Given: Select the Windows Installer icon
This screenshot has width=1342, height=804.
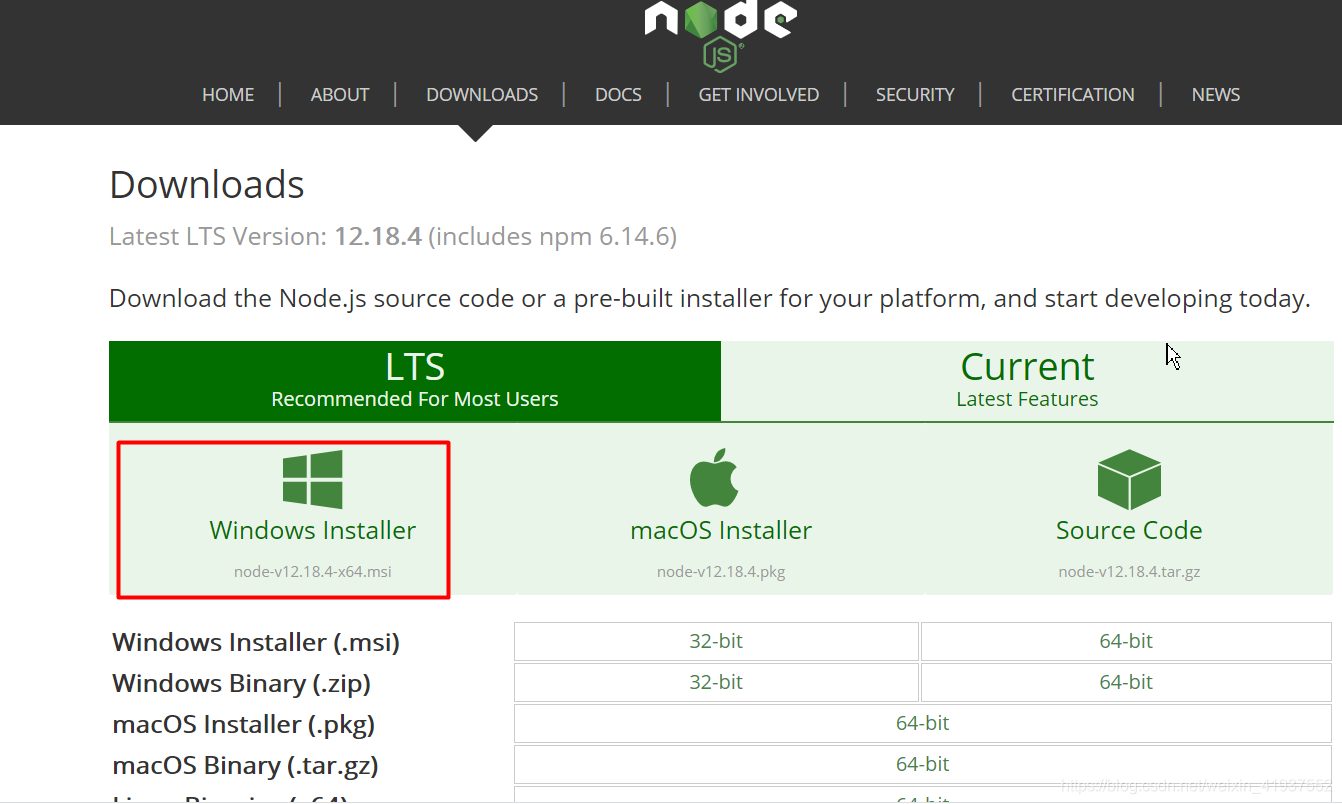Looking at the screenshot, I should (313, 479).
